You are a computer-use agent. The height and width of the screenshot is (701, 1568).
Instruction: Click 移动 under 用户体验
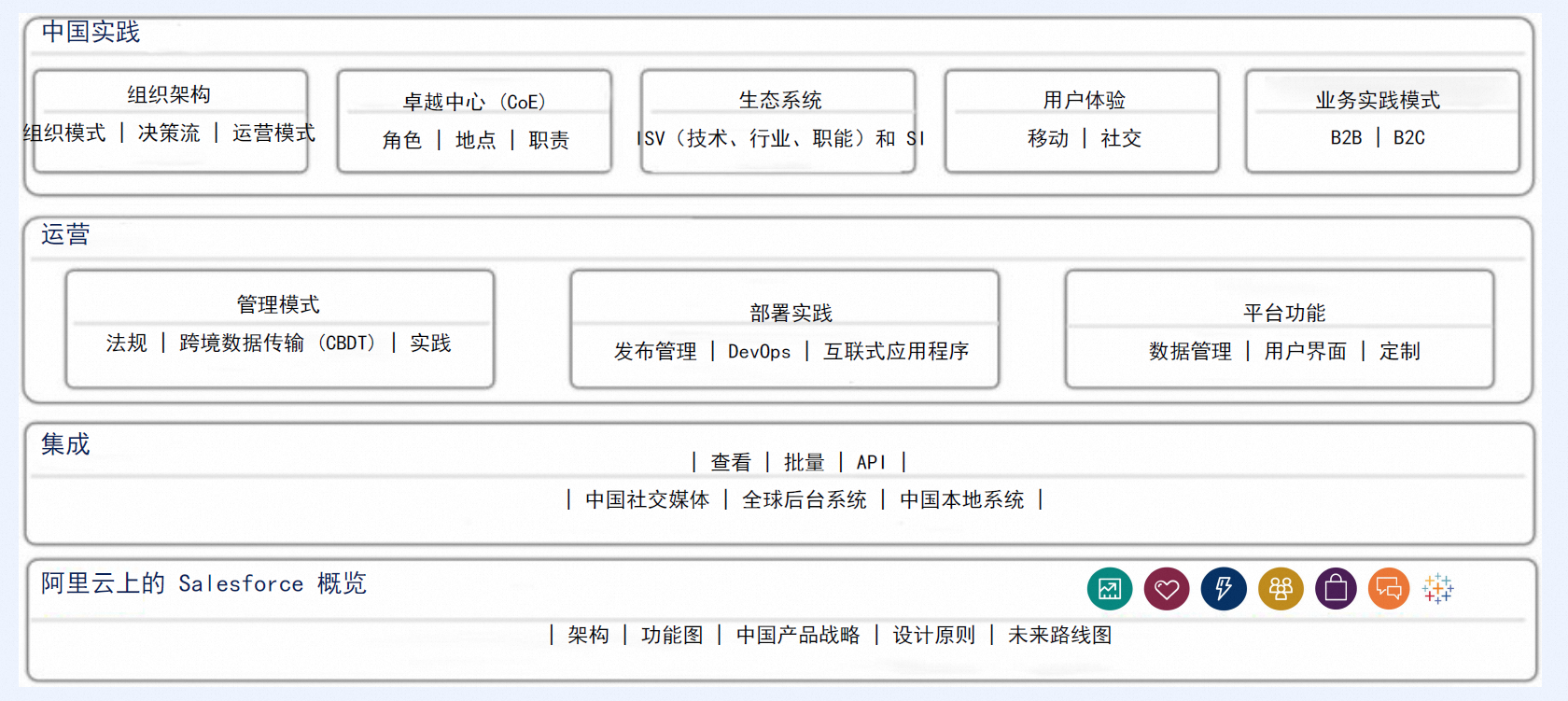pos(1048,138)
